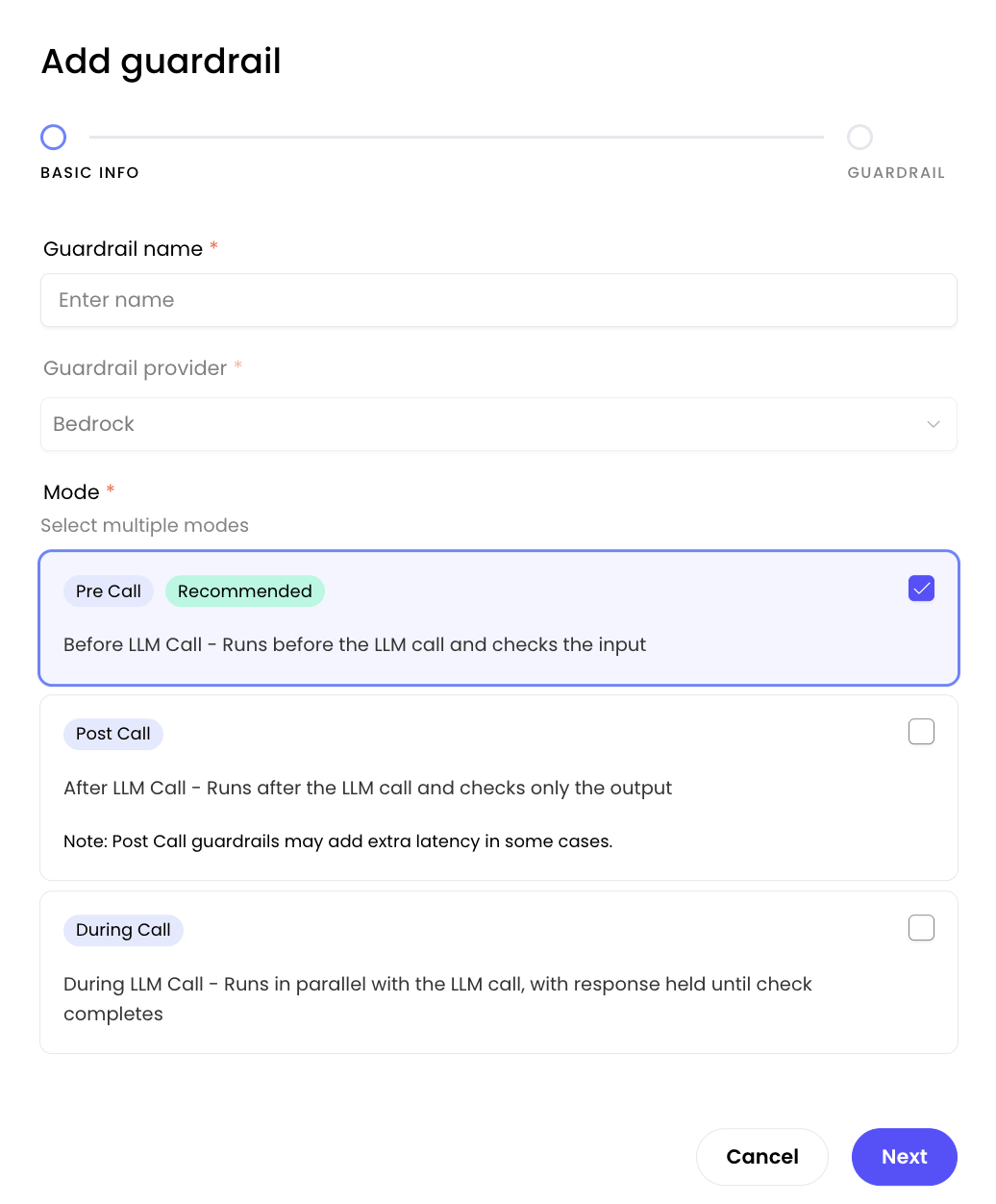The height and width of the screenshot is (1204, 996).
Task: Cancel adding the guardrail
Action: [x=761, y=1156]
